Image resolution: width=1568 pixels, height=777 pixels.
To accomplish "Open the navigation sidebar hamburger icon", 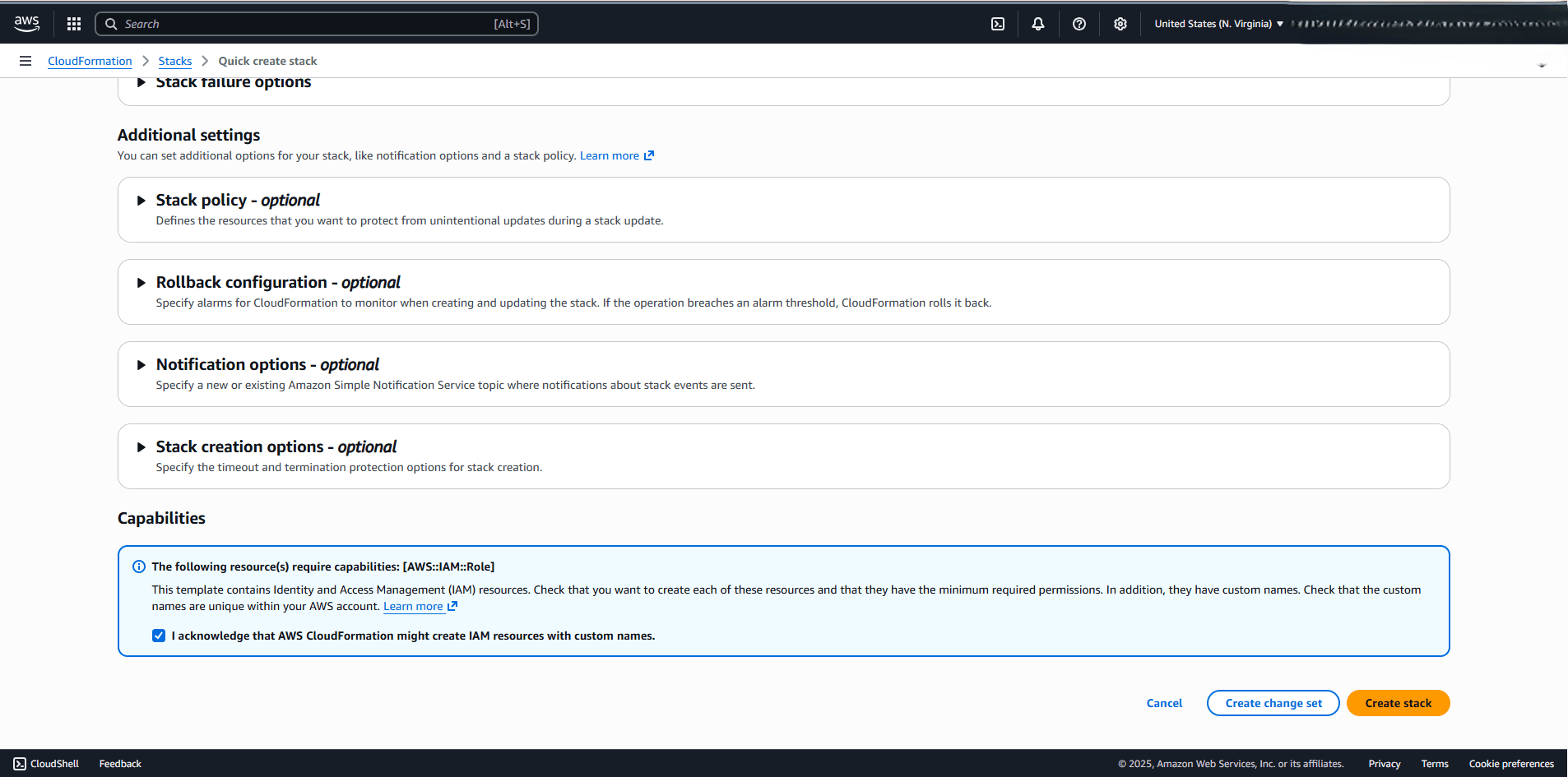I will pos(25,60).
